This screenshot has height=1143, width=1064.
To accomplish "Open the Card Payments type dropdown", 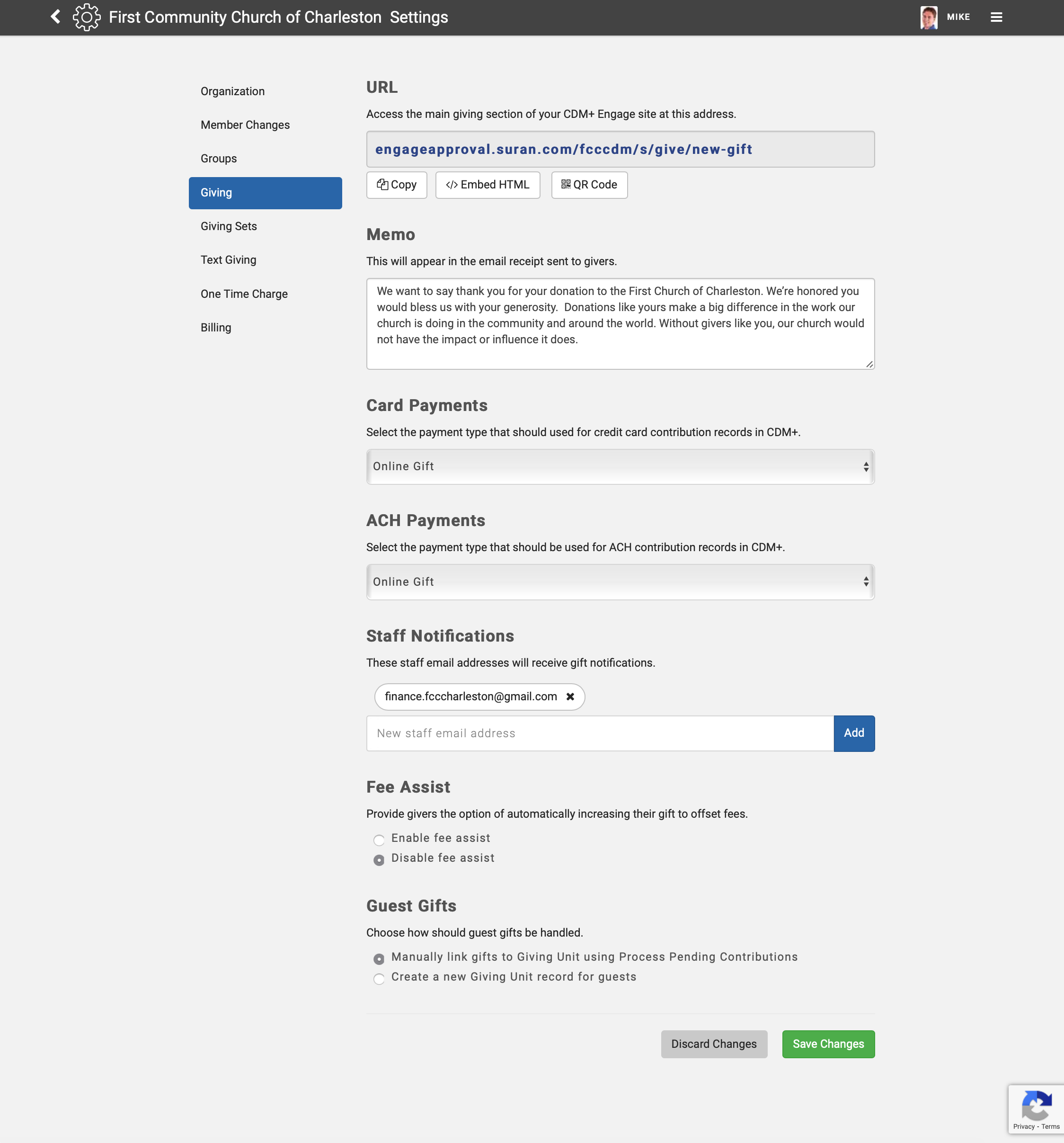I will tap(620, 466).
